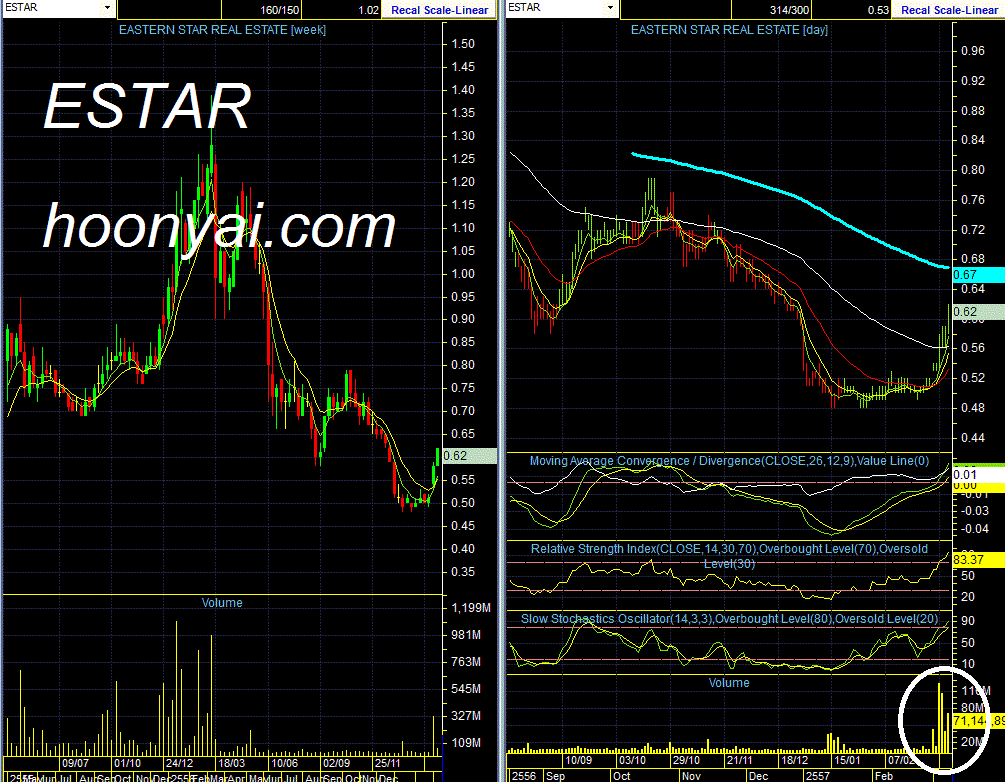The height and width of the screenshot is (782, 1005).
Task: Click the 83.37 RSI value label
Action: pyautogui.click(x=978, y=560)
